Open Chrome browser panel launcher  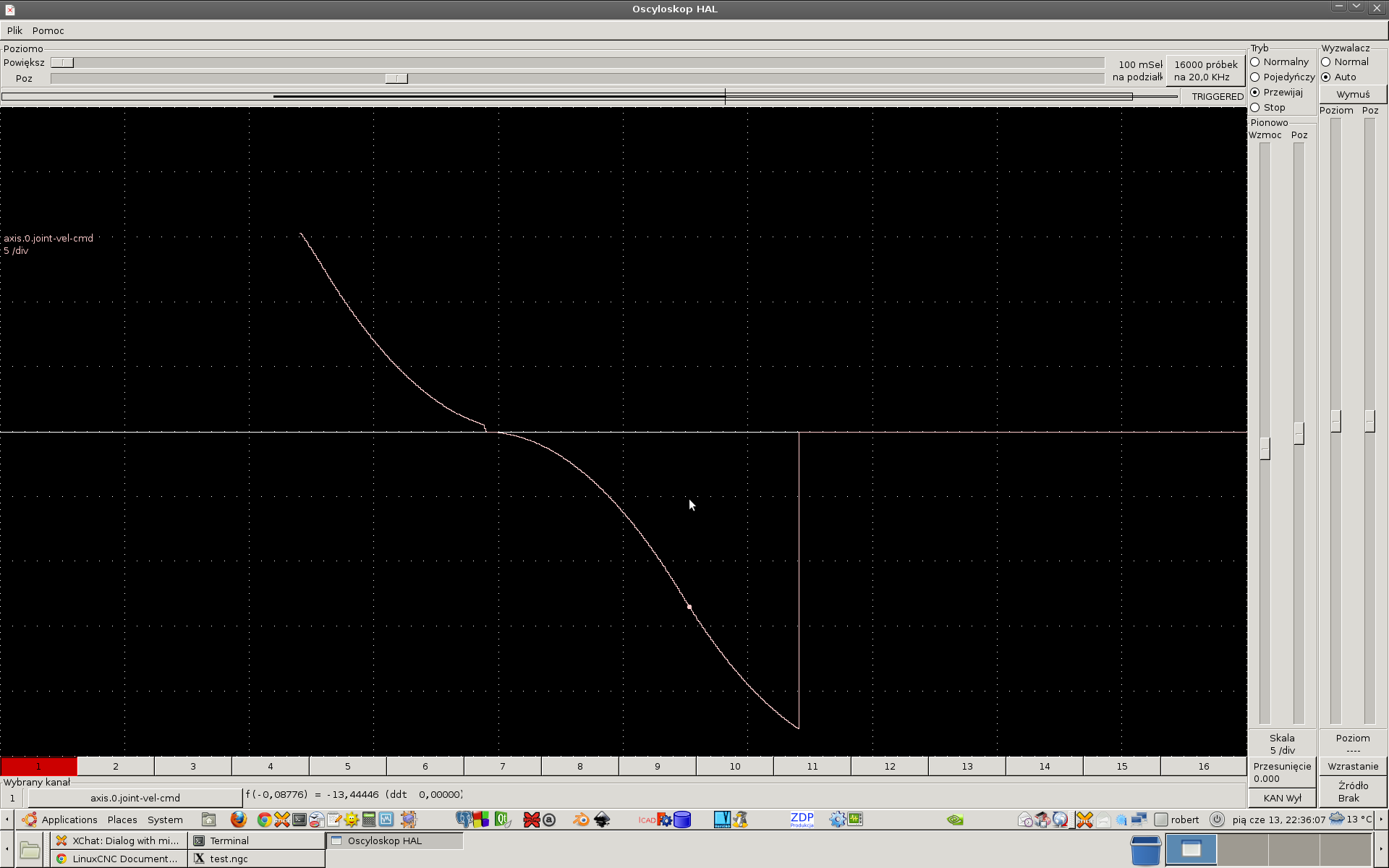coord(264,820)
